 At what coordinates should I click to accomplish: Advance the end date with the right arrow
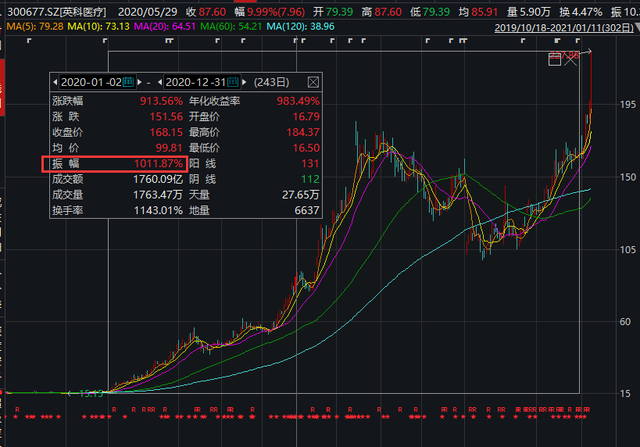pos(244,82)
